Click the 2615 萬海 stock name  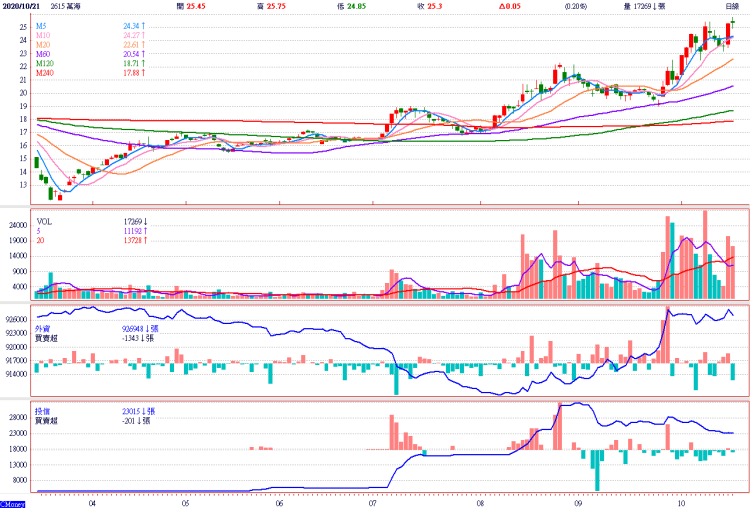[77, 6]
